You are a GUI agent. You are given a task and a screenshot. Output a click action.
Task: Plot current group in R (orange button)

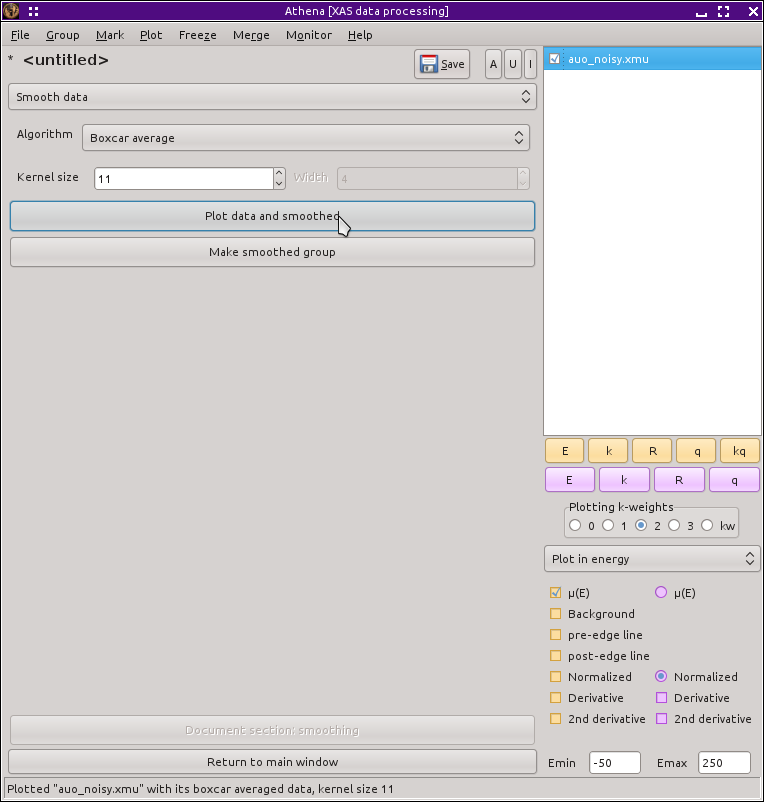coord(653,451)
